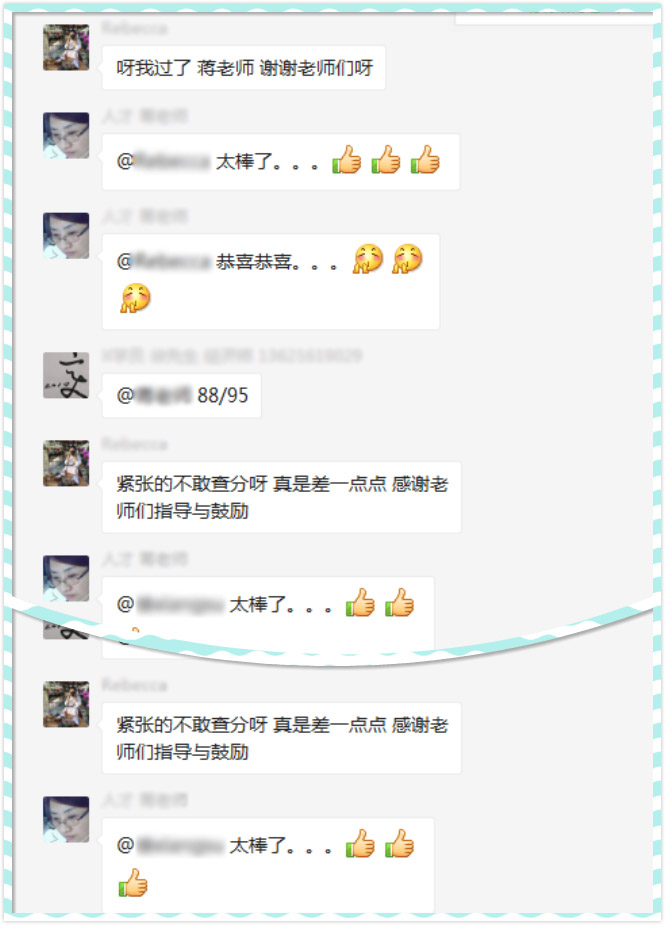Click the calligraphy avatar beside '88/95' message
This screenshot has height=925, width=665.
pyautogui.click(x=66, y=375)
